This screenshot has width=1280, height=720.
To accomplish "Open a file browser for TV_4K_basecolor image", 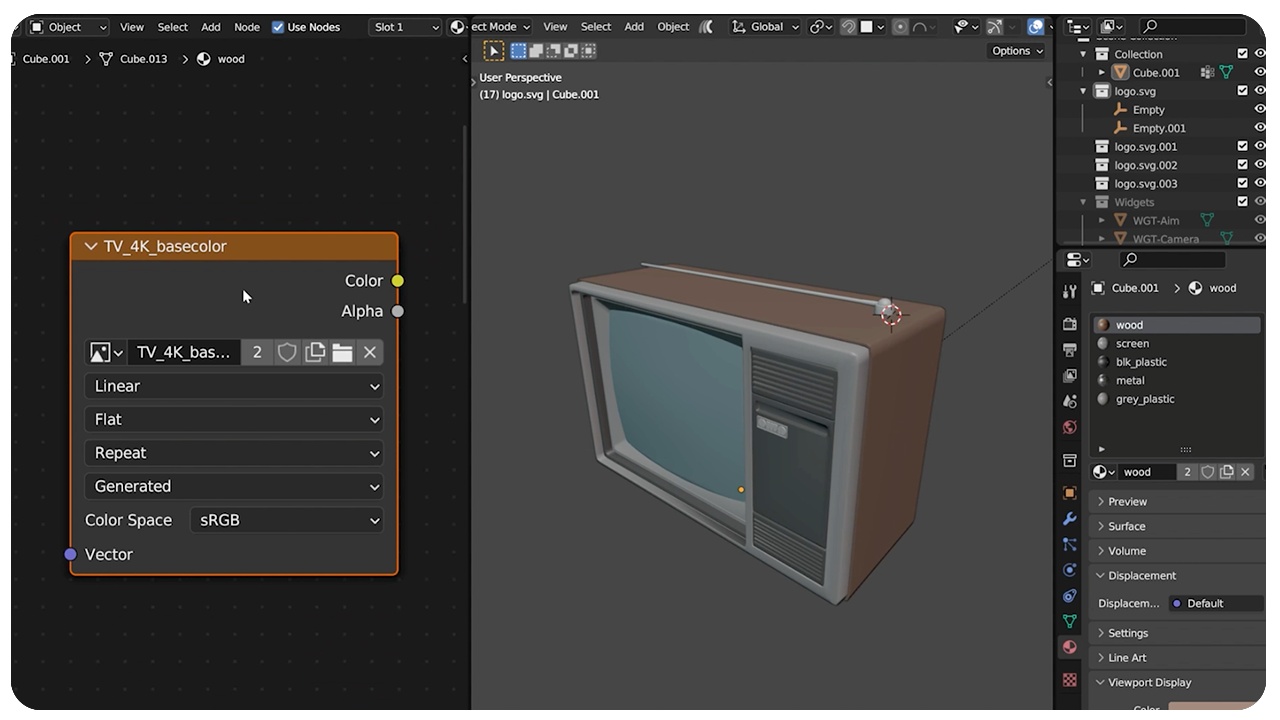I will tap(341, 352).
